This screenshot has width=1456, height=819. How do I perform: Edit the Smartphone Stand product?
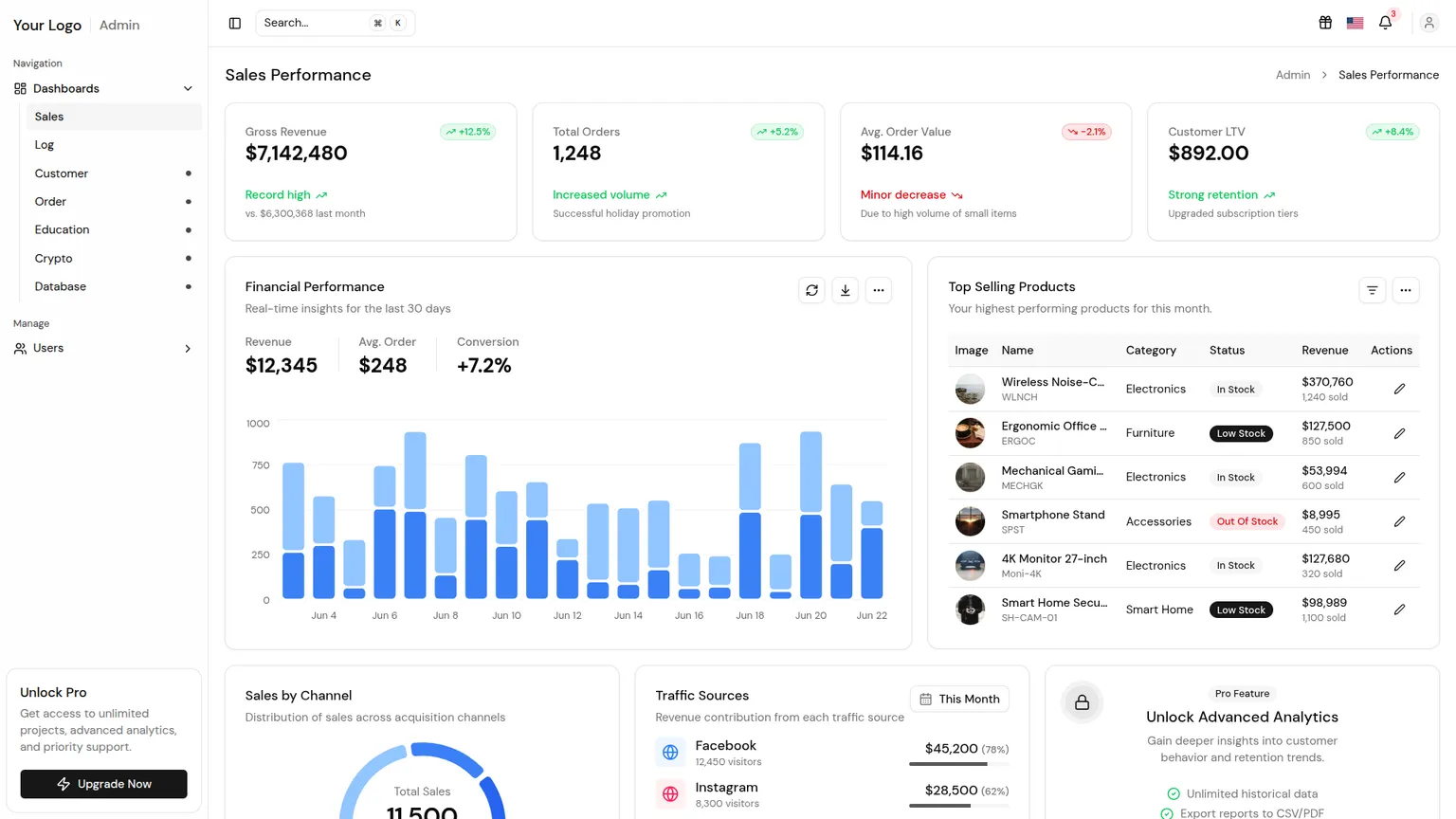click(x=1399, y=521)
